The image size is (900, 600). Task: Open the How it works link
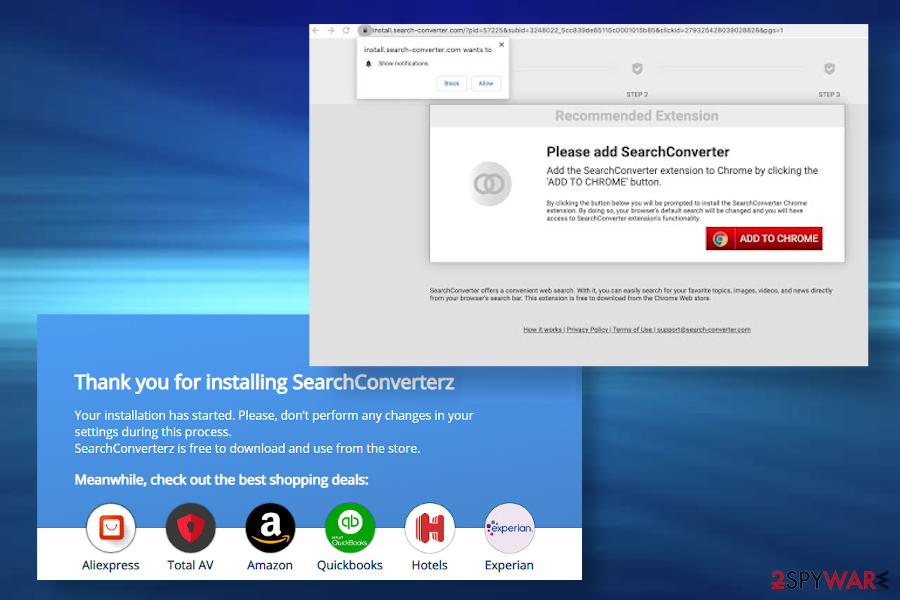pyautogui.click(x=542, y=330)
